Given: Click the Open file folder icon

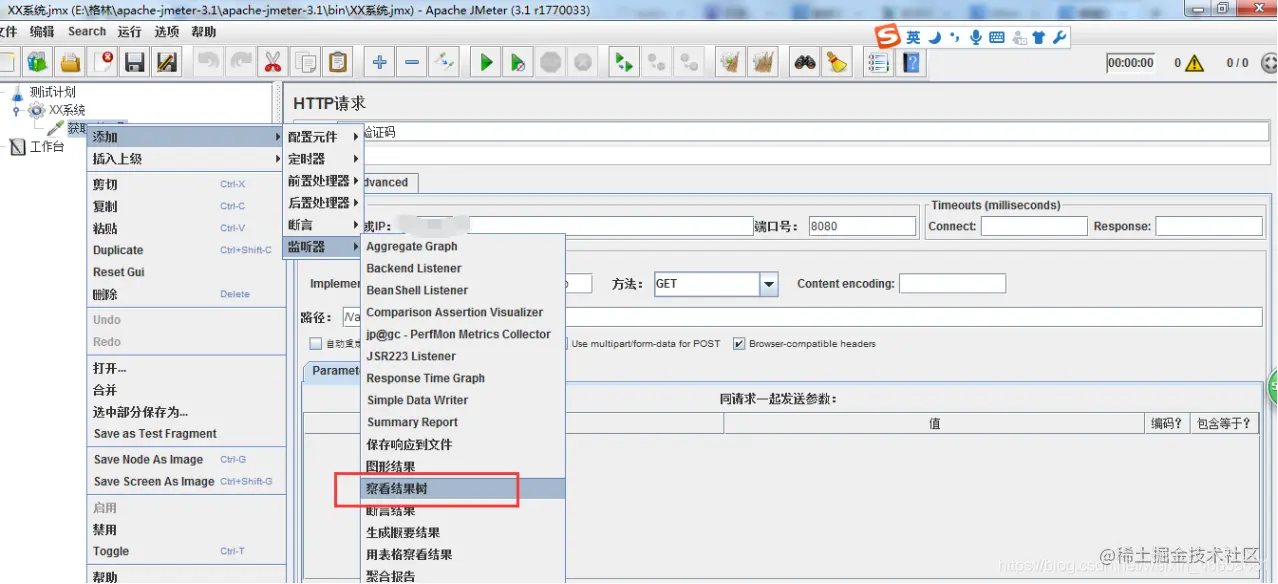Looking at the screenshot, I should [70, 62].
